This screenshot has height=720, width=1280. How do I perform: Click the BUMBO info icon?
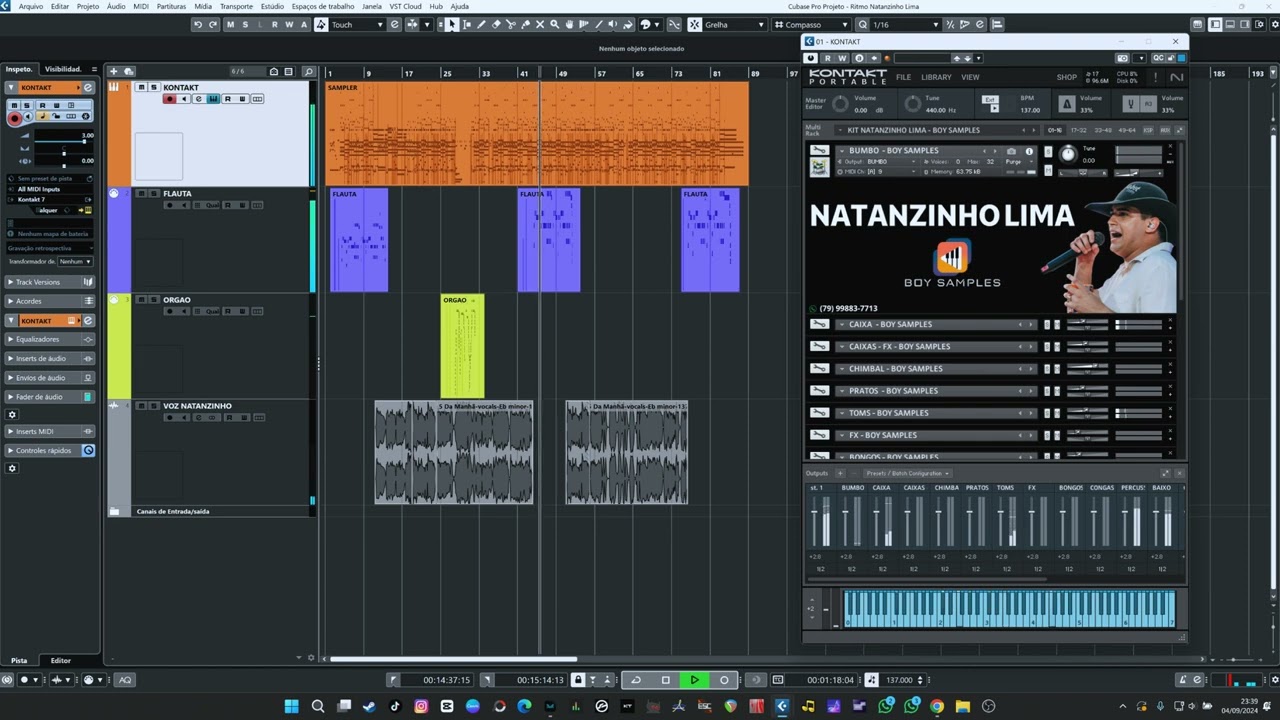(x=1029, y=151)
